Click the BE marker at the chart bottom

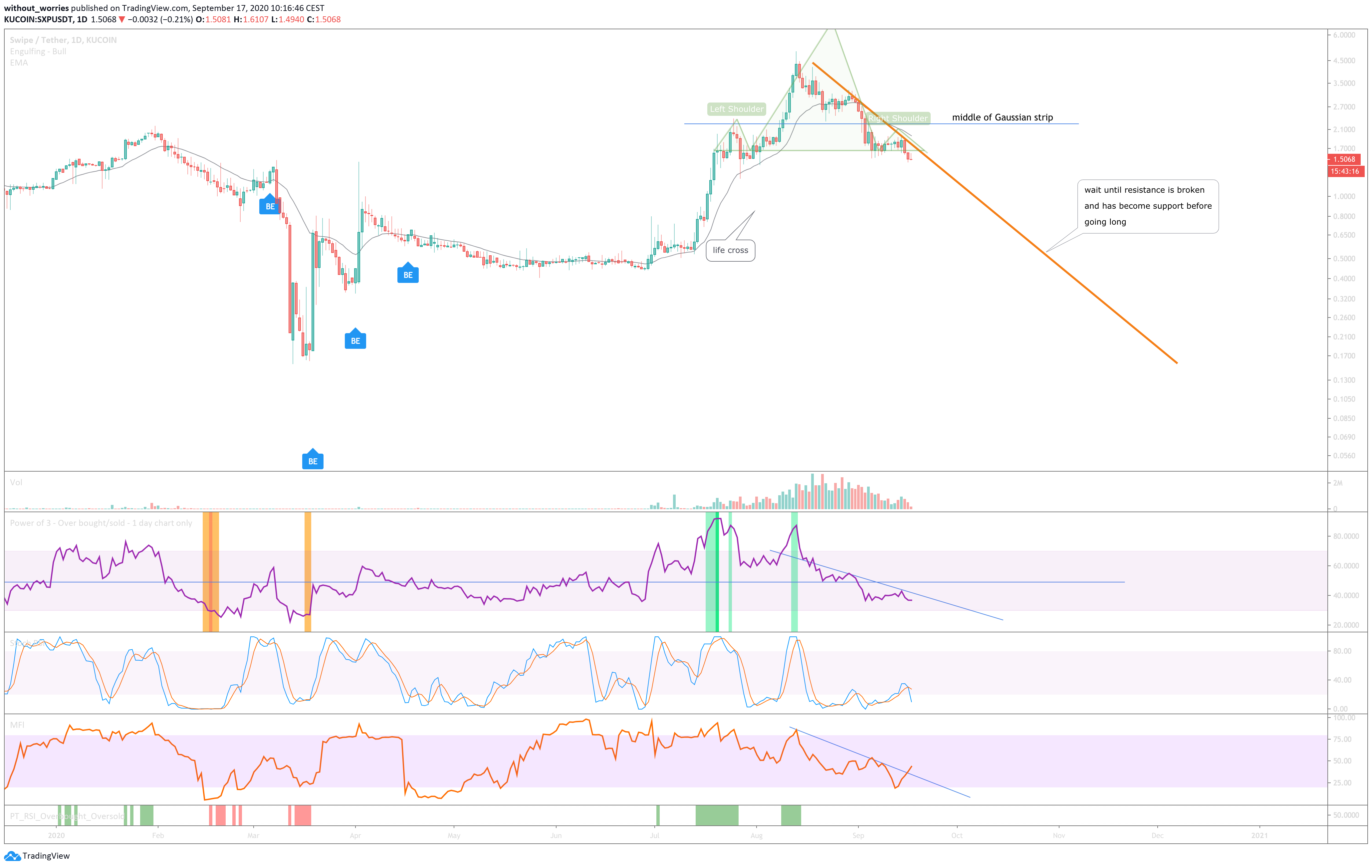click(x=313, y=460)
